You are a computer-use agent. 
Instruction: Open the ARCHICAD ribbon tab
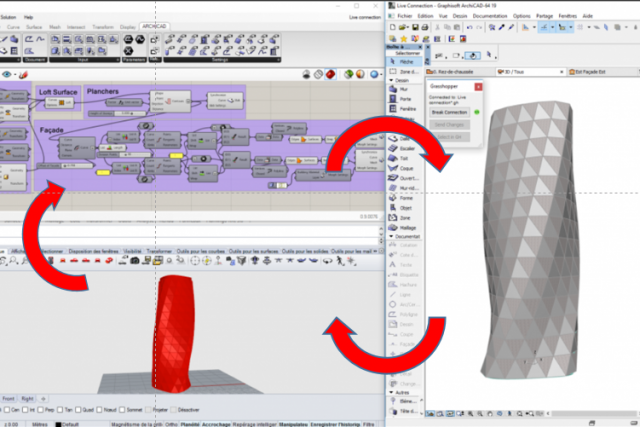pos(155,27)
